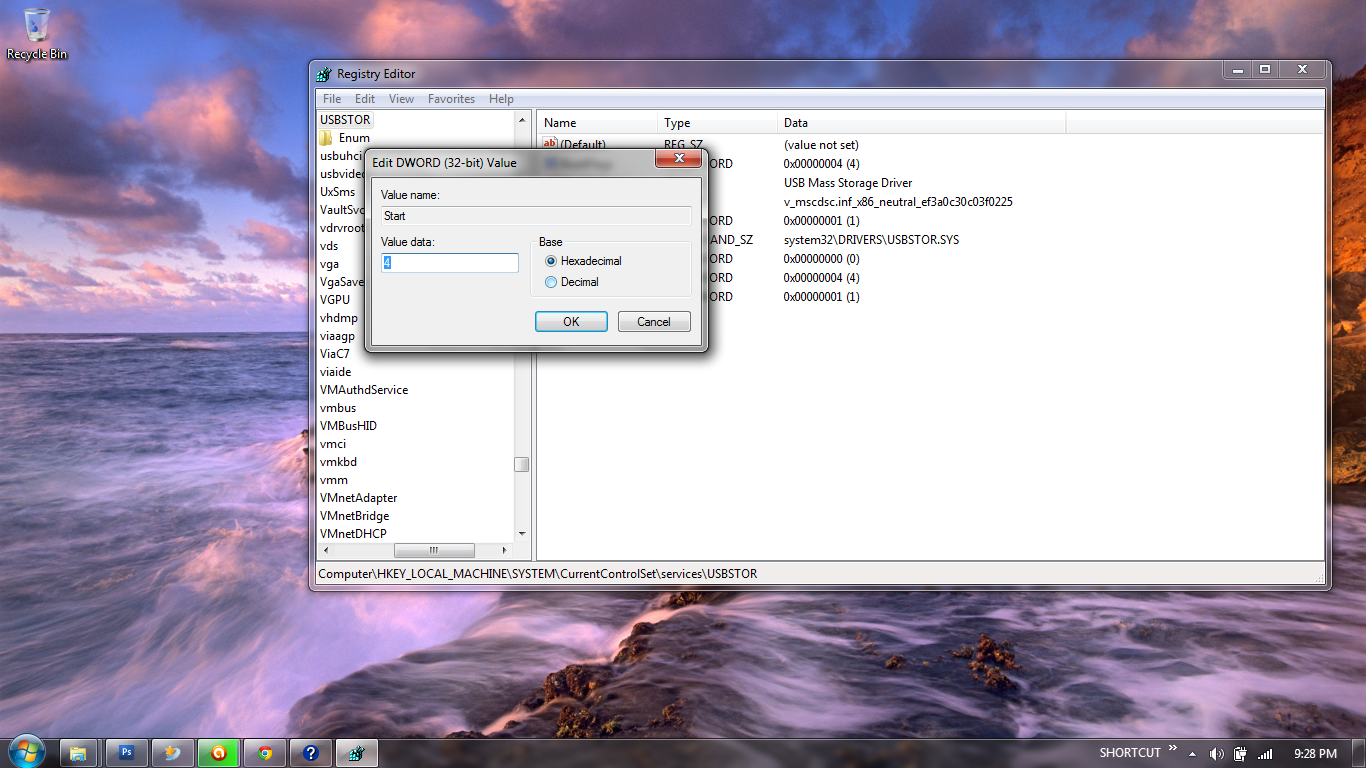Viewport: 1366px width, 768px height.
Task: Open the File menu in Registry Editor
Action: click(x=331, y=98)
